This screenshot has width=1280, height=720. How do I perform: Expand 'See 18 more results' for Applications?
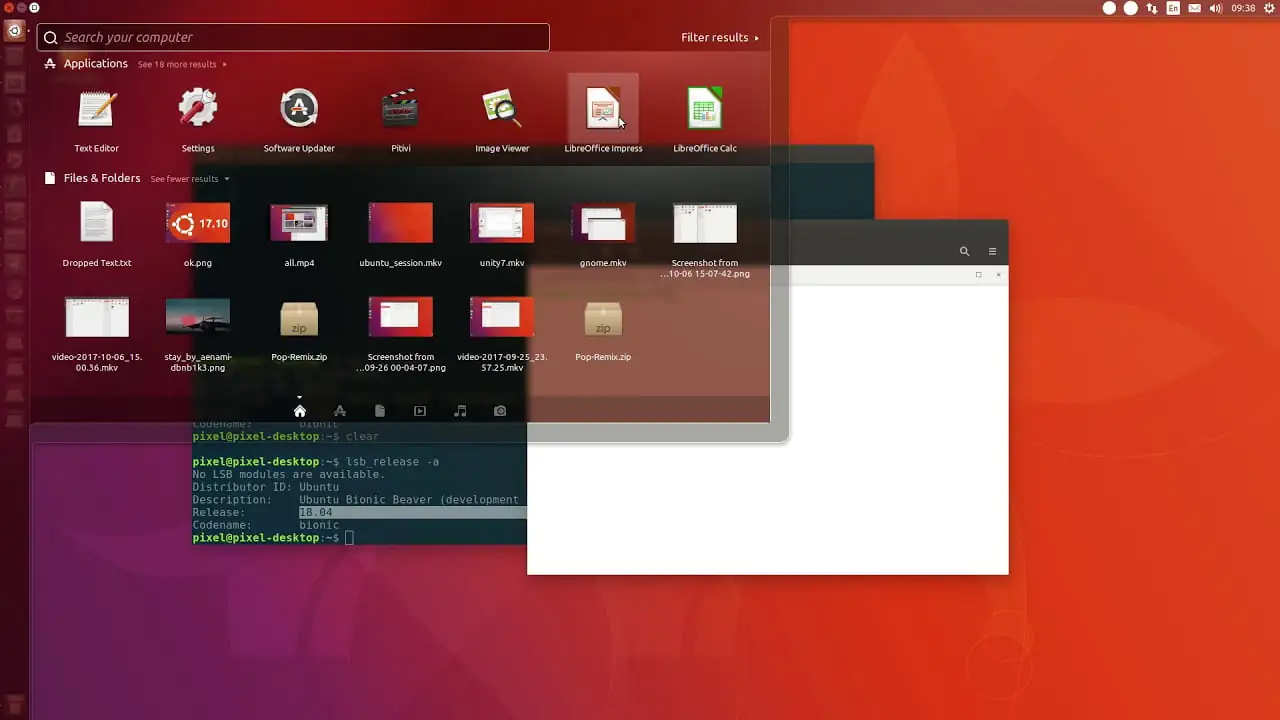click(178, 64)
